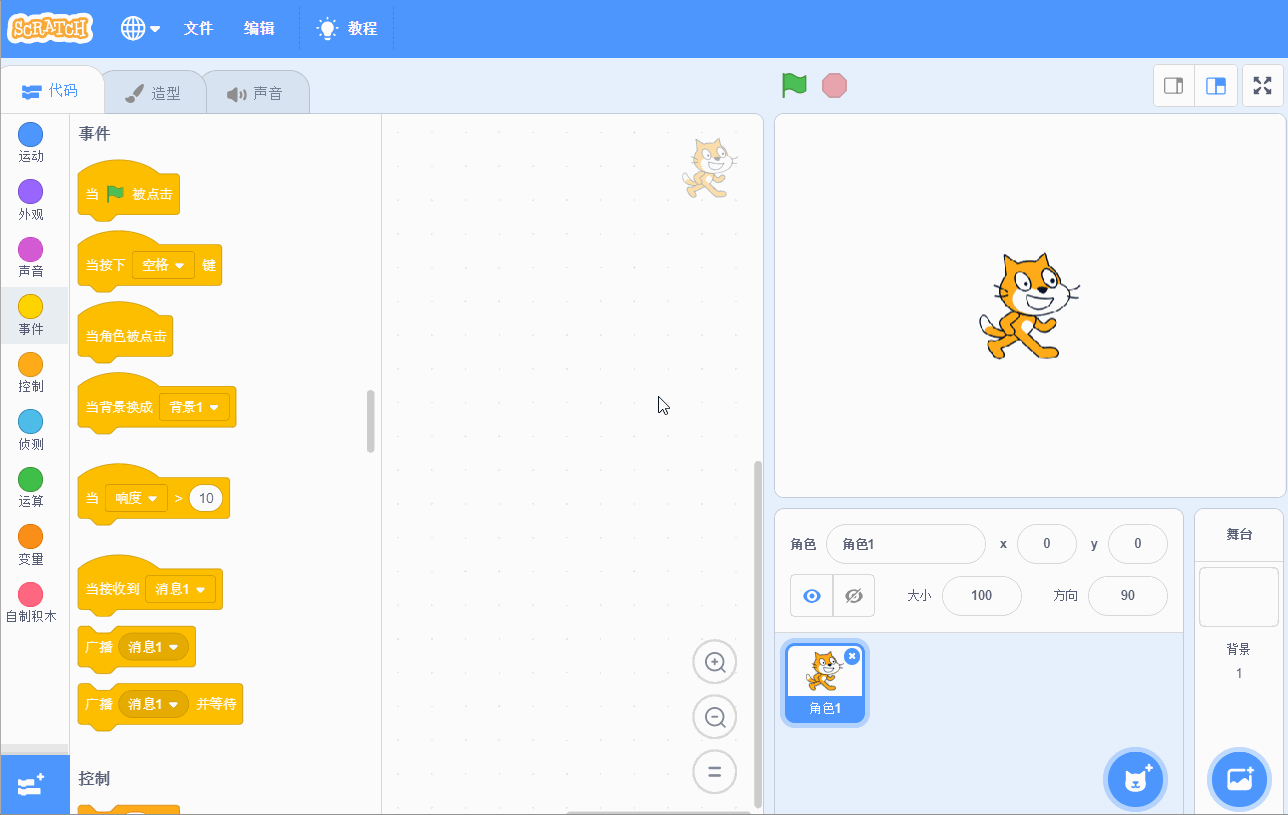This screenshot has height=815, width=1288.
Task: Switch to large stage layout
Action: 1216,86
